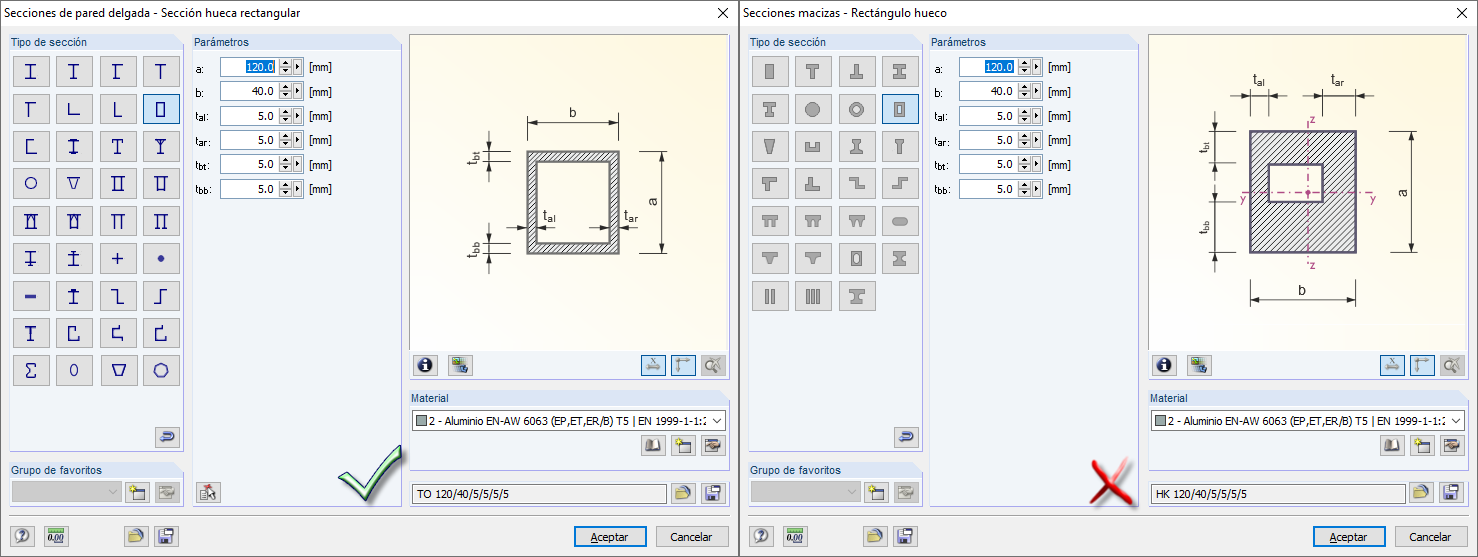Pick the oval section type in thin-walled dialog

point(74,370)
